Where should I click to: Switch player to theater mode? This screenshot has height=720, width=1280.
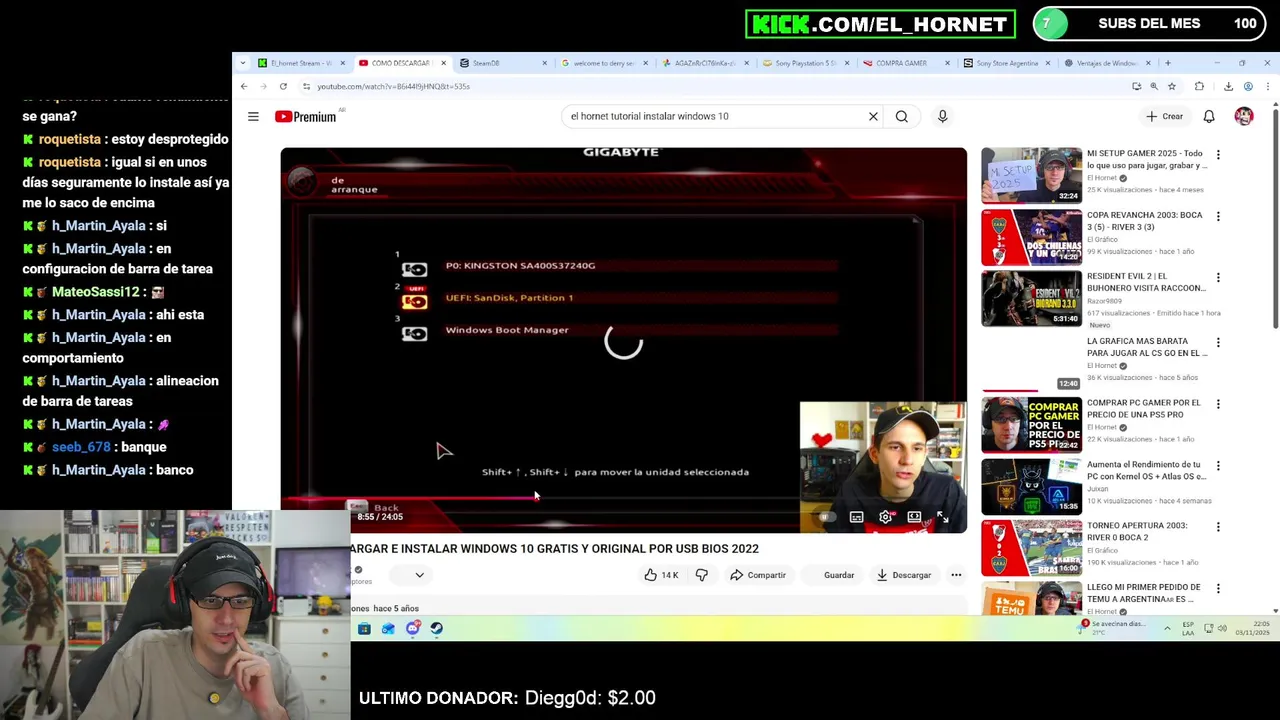click(914, 517)
